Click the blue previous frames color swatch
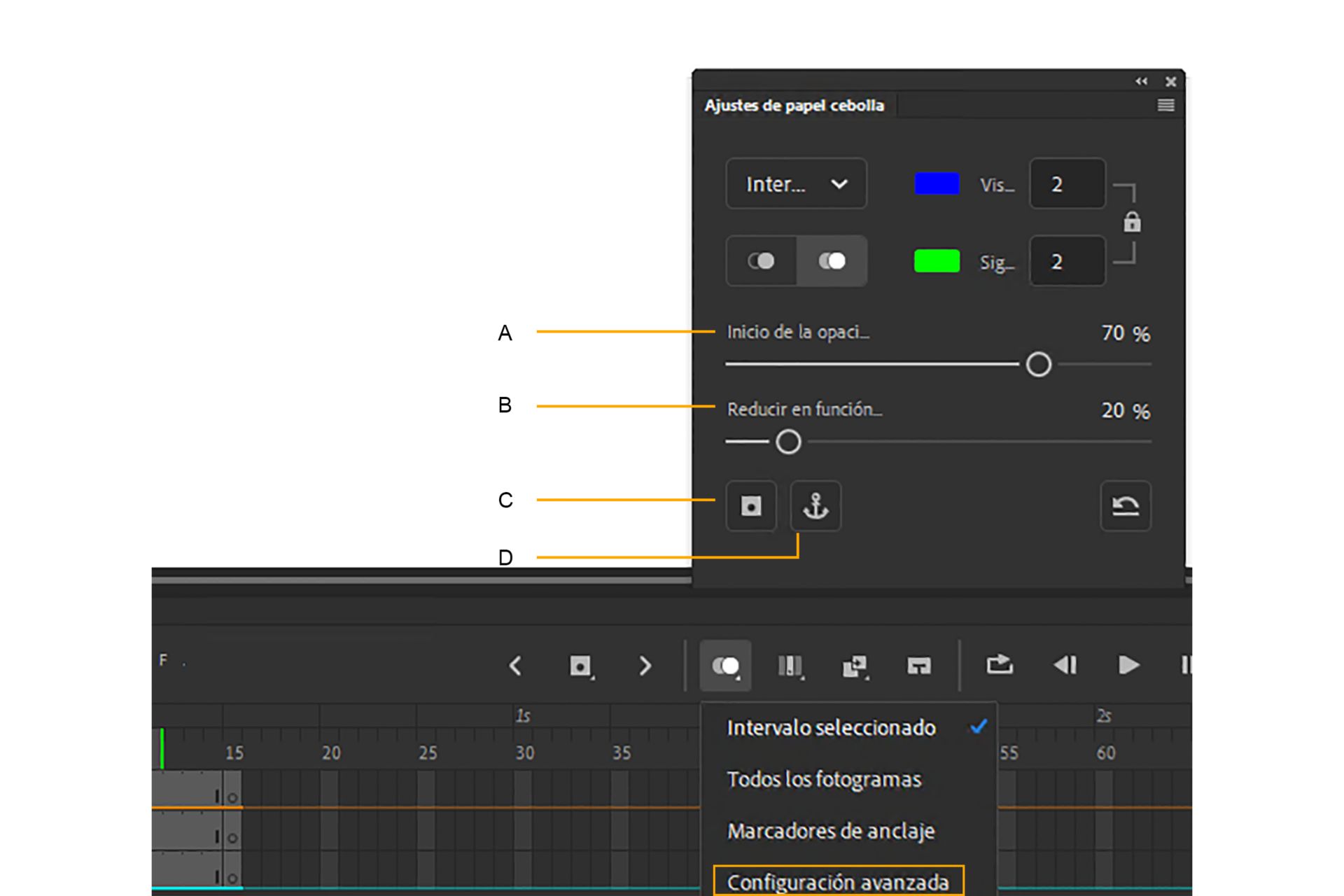The width and height of the screenshot is (1344, 896). 937,184
